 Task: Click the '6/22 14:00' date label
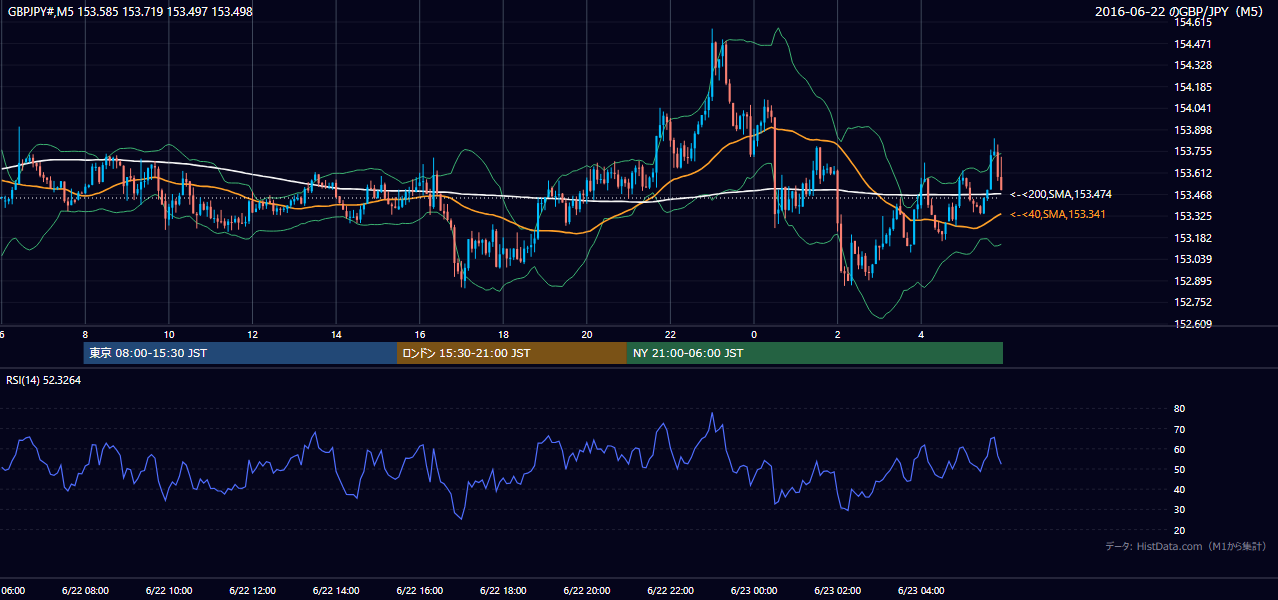[335, 590]
